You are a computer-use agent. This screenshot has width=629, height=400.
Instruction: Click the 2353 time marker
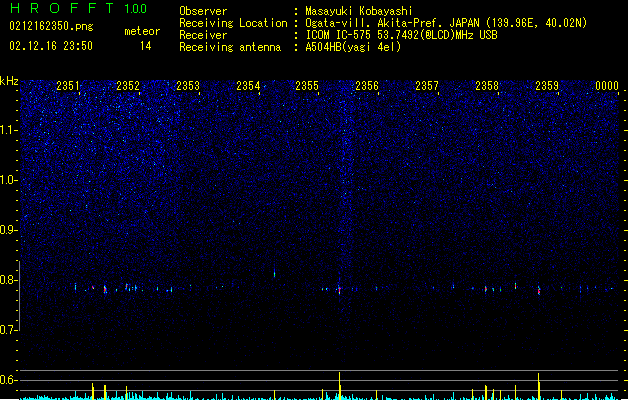188,86
